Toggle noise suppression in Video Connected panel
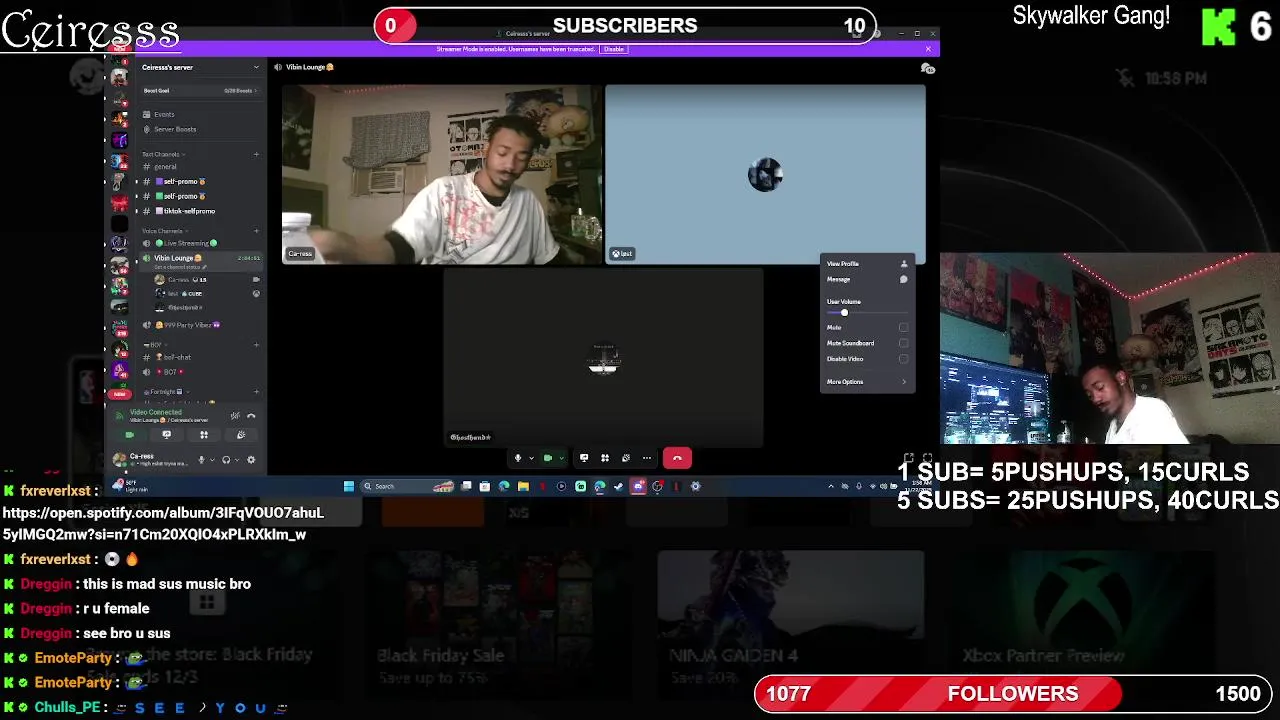The width and height of the screenshot is (1280, 720). pyautogui.click(x=235, y=416)
